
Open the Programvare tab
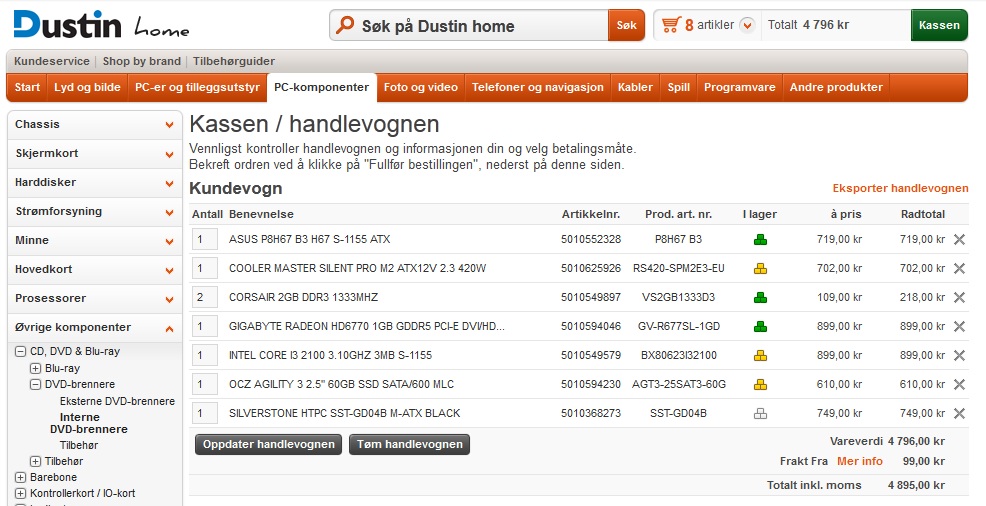coord(740,87)
